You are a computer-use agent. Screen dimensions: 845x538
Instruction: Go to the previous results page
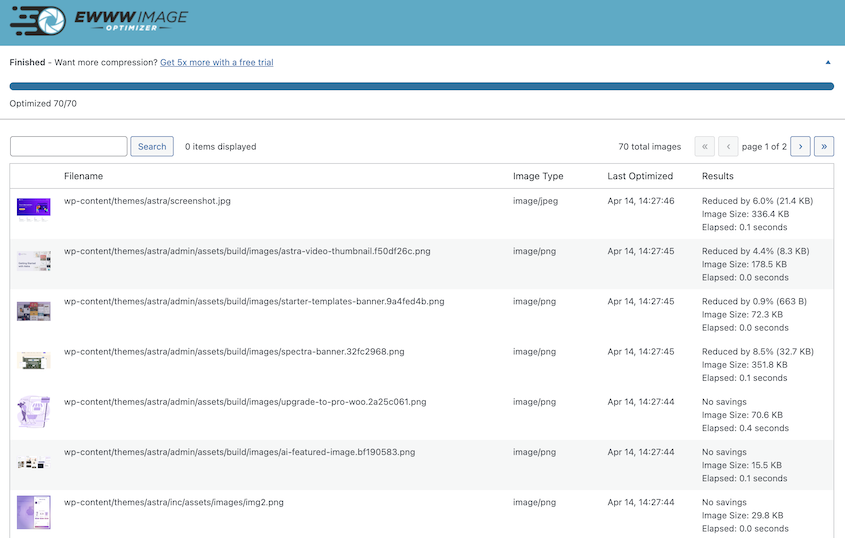point(728,147)
